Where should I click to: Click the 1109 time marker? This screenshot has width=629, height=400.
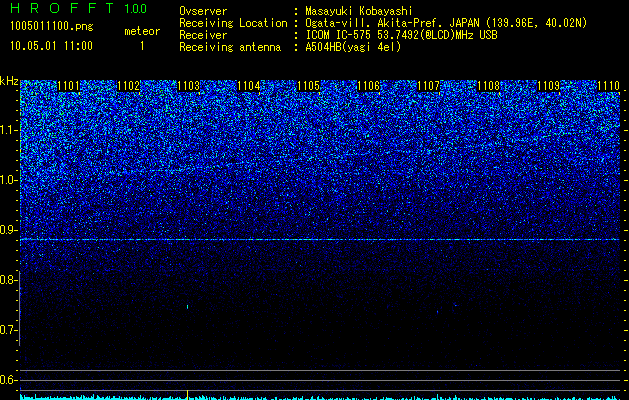(548, 86)
